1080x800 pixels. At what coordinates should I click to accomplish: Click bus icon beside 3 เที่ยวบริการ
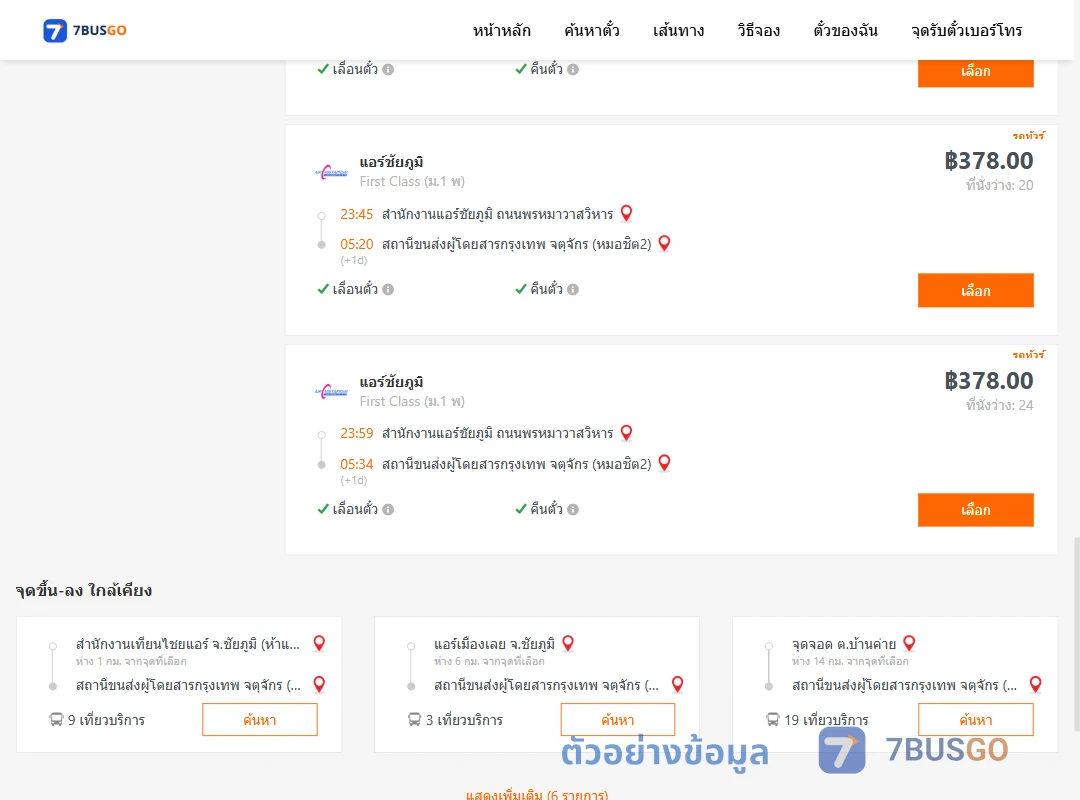pos(414,719)
